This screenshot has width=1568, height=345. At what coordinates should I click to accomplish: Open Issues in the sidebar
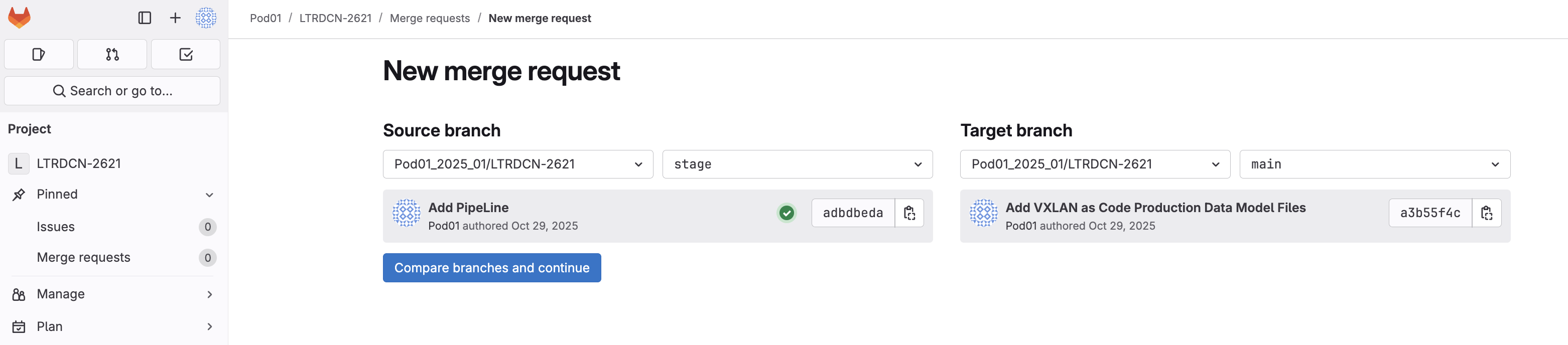[56, 227]
